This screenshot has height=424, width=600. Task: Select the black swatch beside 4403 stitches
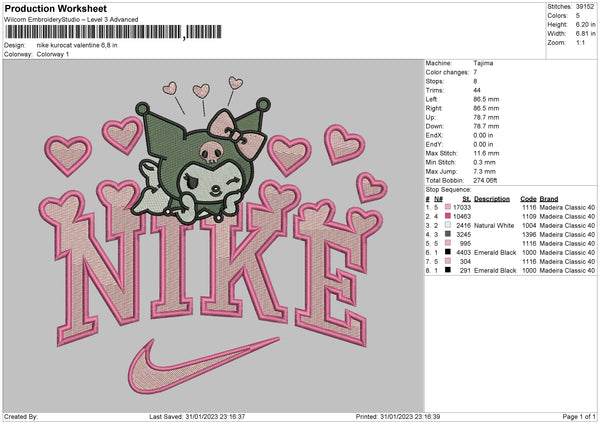[448, 252]
